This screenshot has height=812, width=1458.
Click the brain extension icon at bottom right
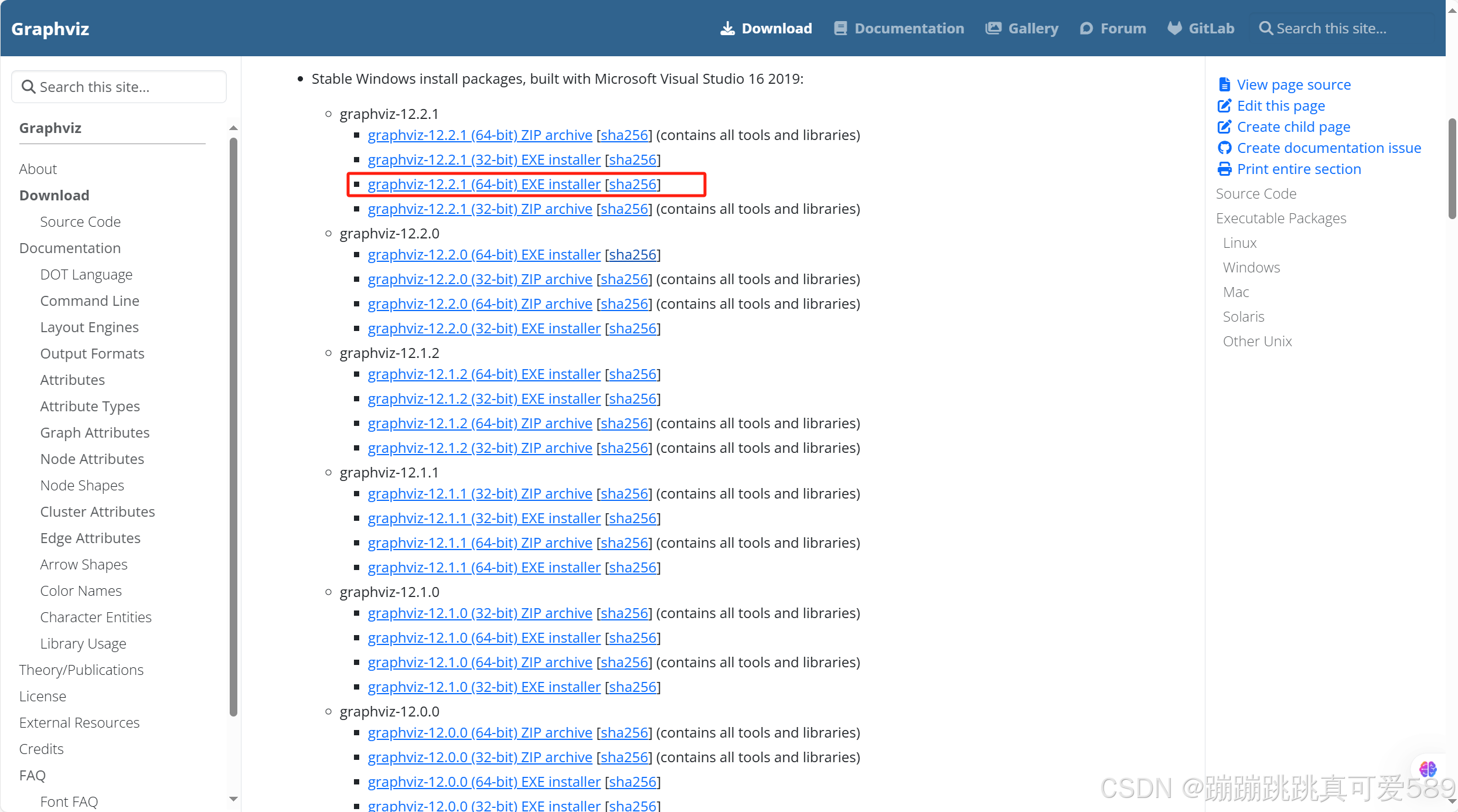coord(1428,769)
